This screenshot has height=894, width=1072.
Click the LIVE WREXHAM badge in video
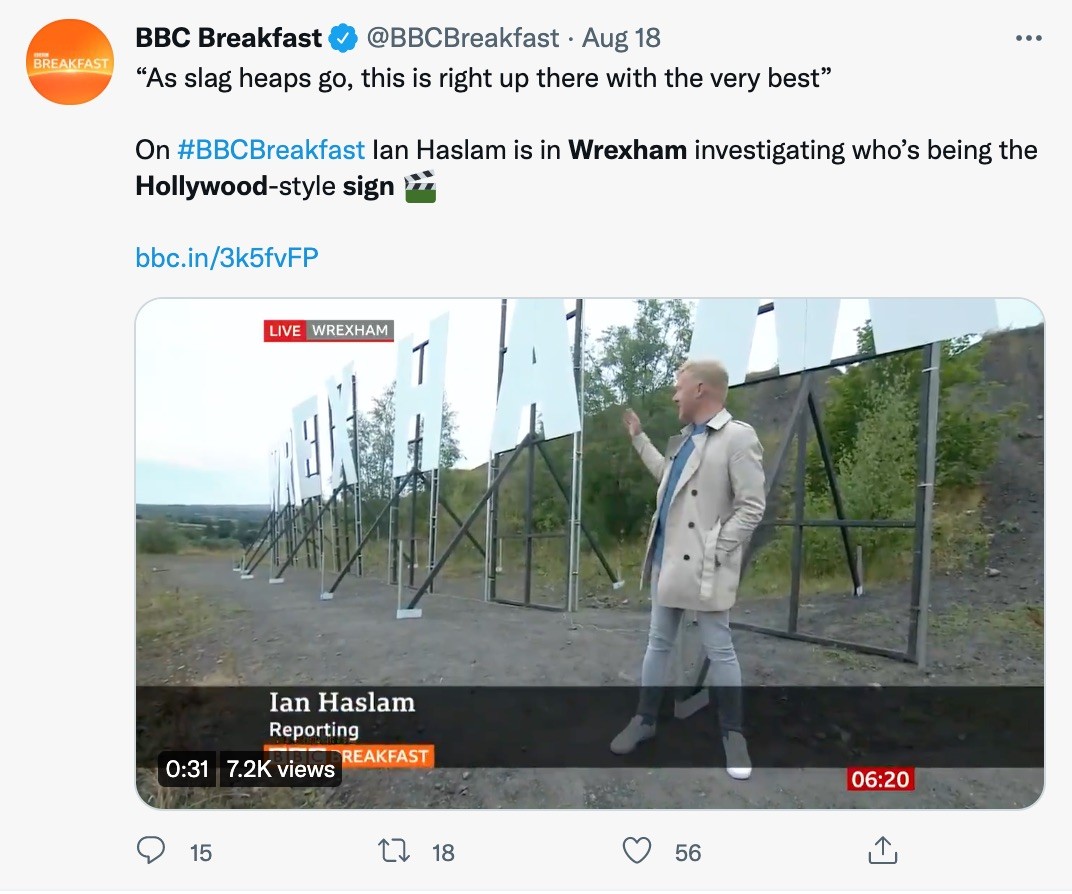click(329, 330)
